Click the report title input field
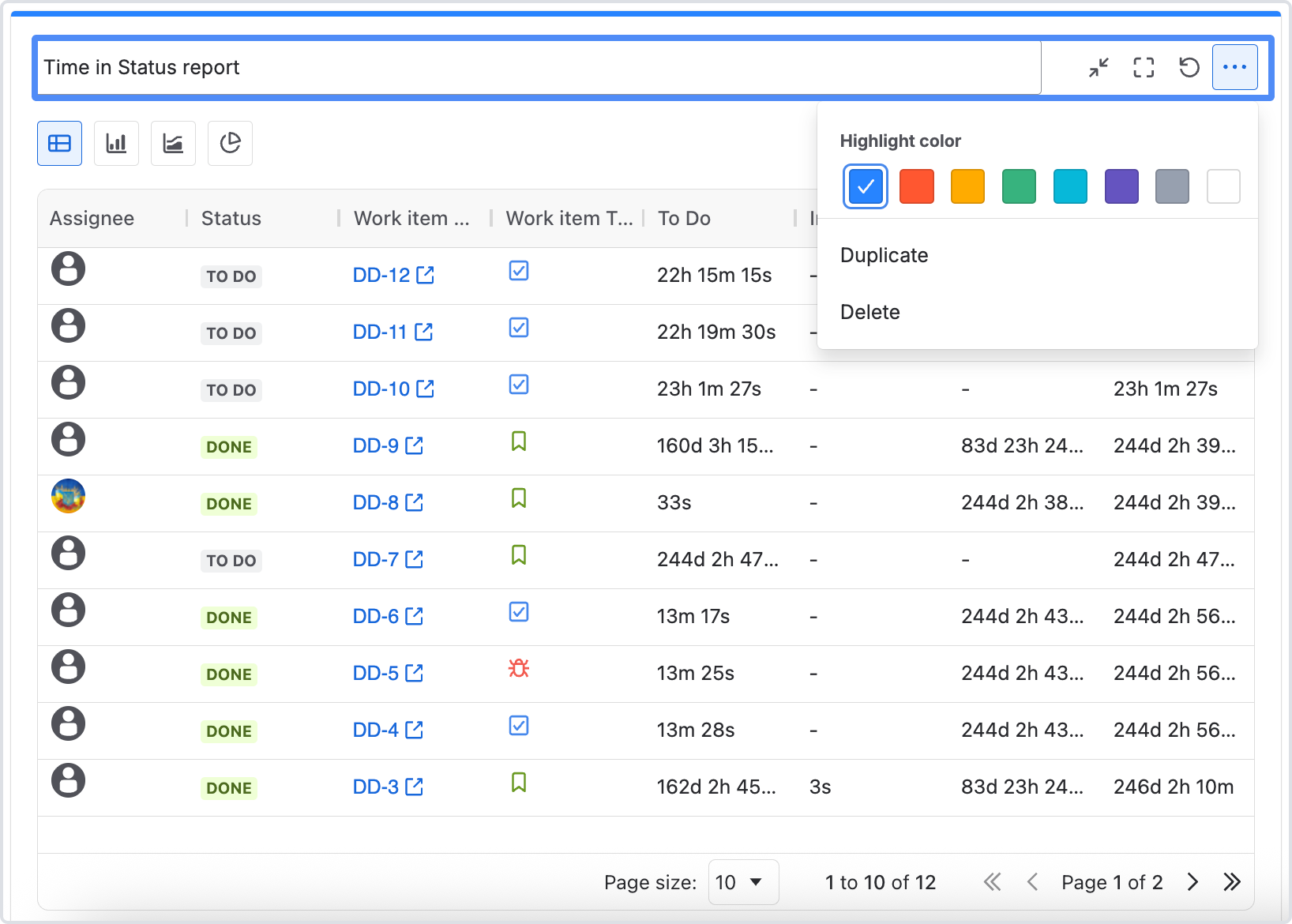Viewport: 1292px width, 924px height. [537, 68]
